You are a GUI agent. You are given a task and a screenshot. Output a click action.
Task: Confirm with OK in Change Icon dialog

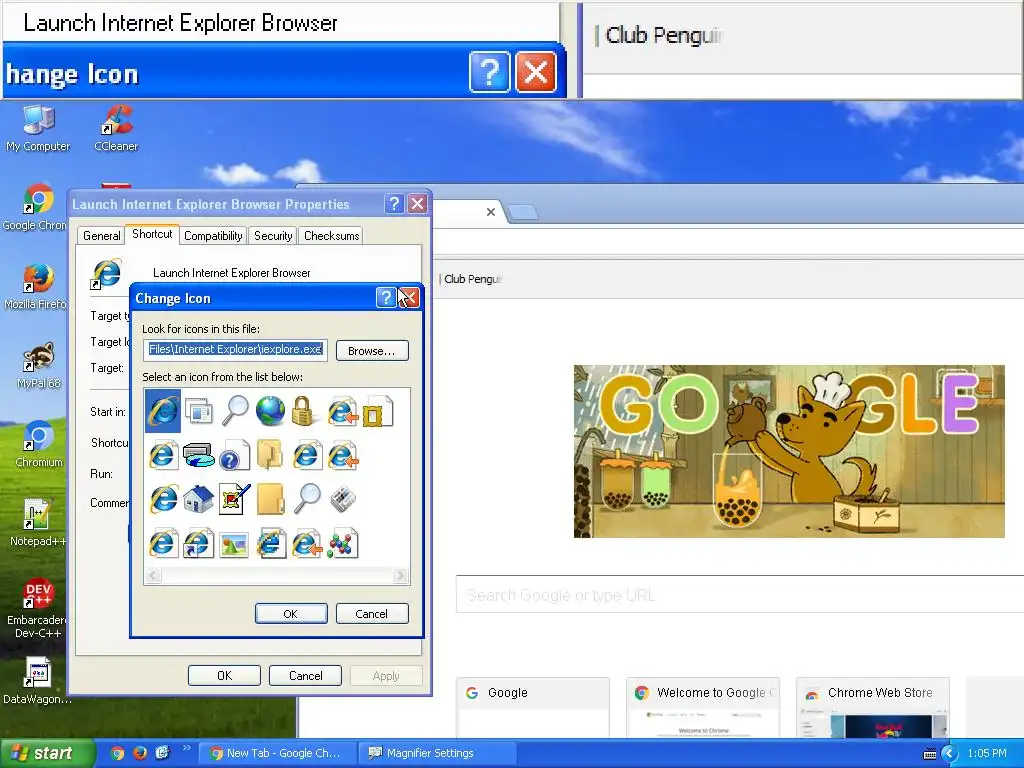(x=291, y=614)
